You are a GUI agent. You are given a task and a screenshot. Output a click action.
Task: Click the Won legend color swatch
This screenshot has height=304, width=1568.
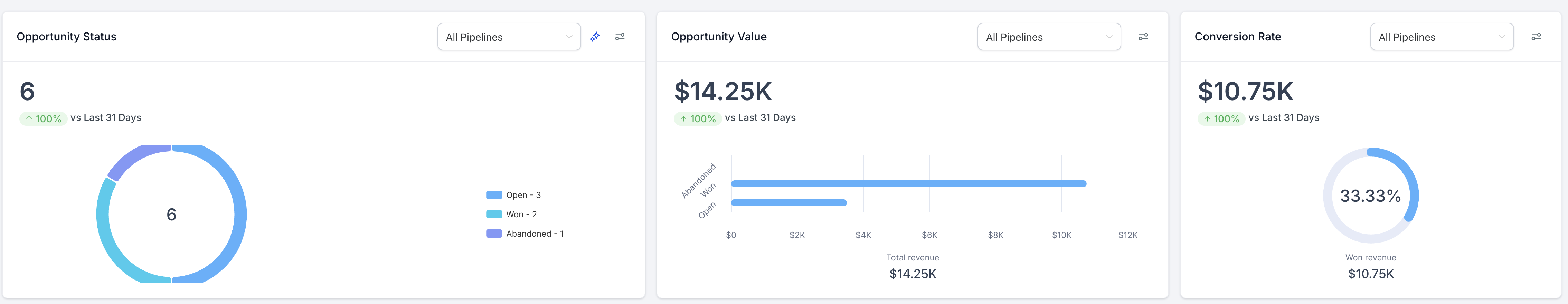494,215
